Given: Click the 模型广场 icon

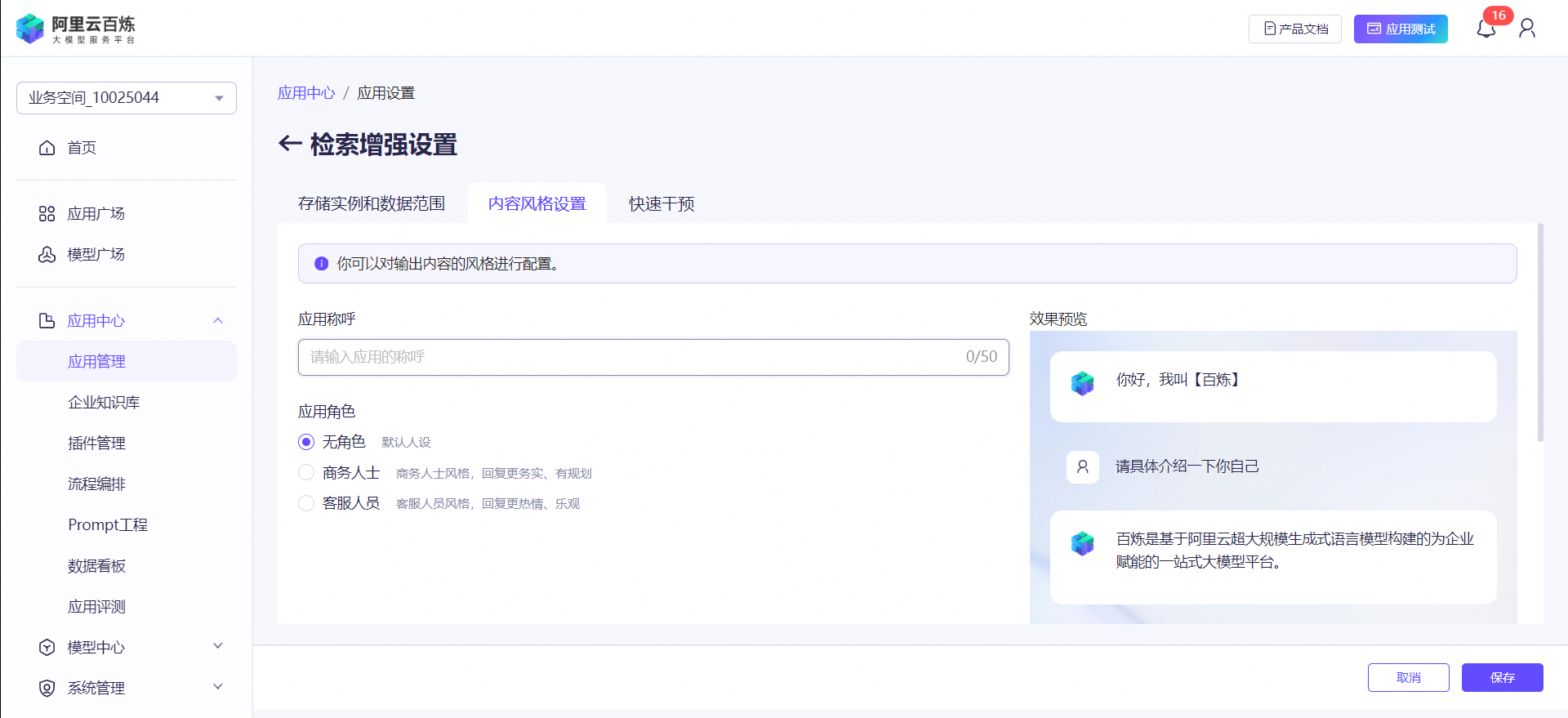Looking at the screenshot, I should pyautogui.click(x=47, y=255).
